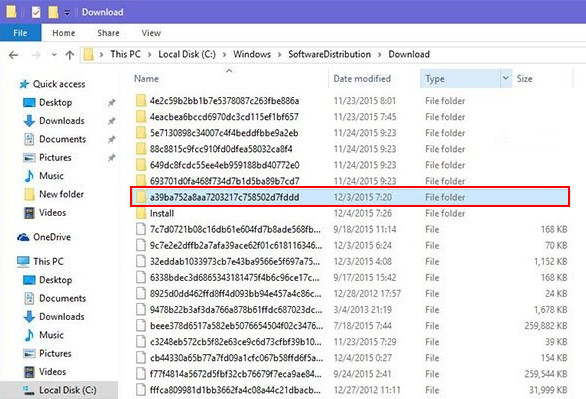Click Music note icon under This PC
Screen dimensions: 586x399
click(x=29, y=335)
